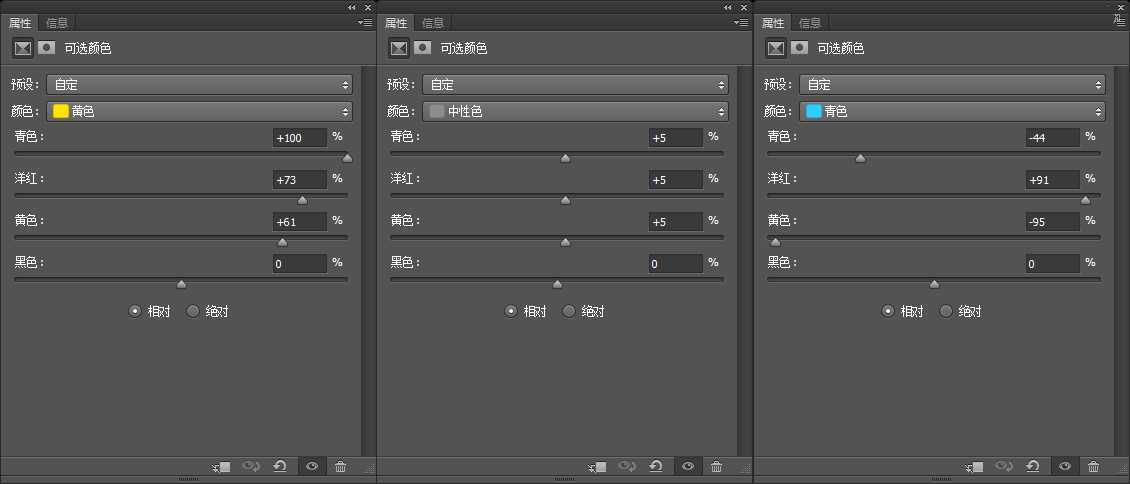Click the trash icon in the Yellows (黄色) panel
Screen dimensions: 1130x484
pos(341,466)
